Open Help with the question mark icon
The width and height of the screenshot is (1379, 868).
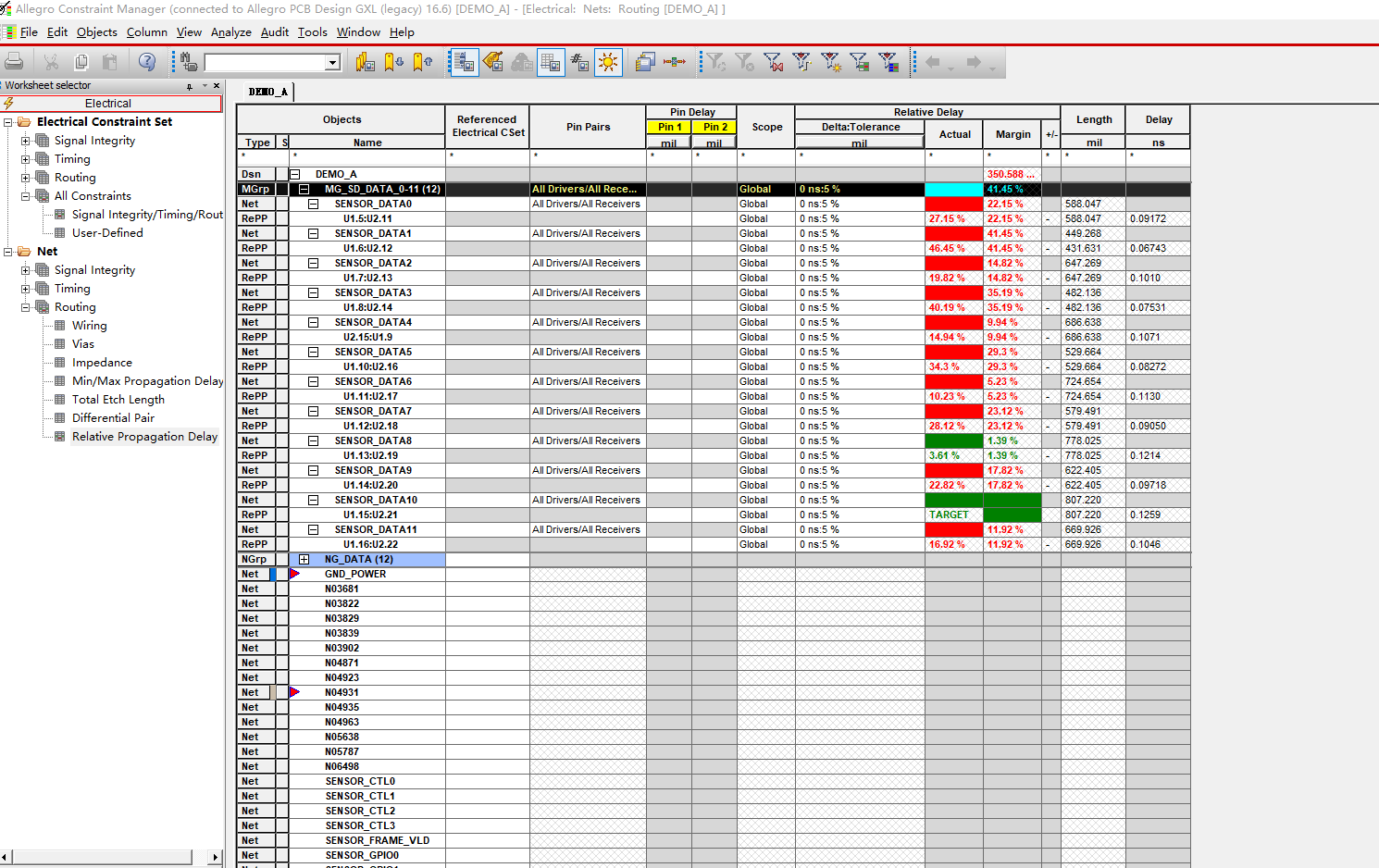[x=147, y=62]
